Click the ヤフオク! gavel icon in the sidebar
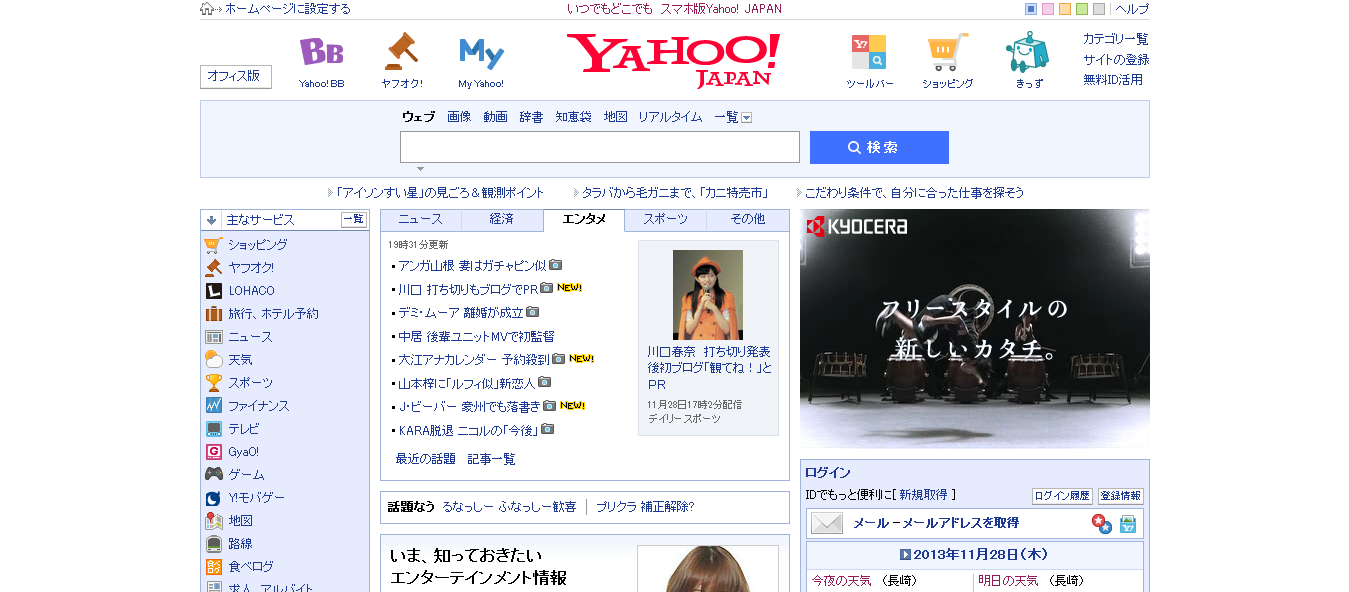1349x592 pixels. pyautogui.click(x=213, y=268)
